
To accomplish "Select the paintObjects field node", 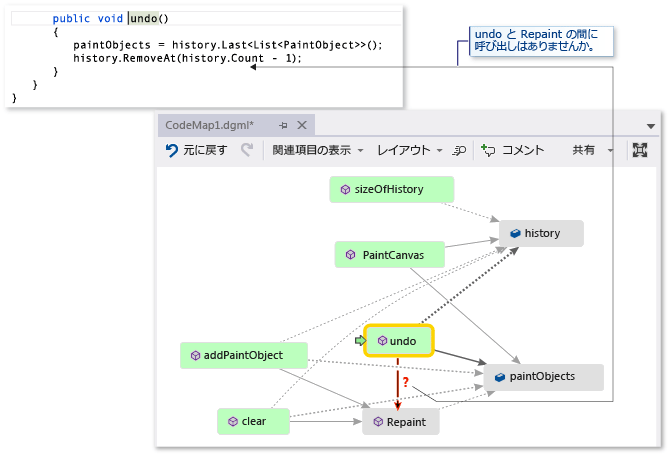I will (544, 377).
